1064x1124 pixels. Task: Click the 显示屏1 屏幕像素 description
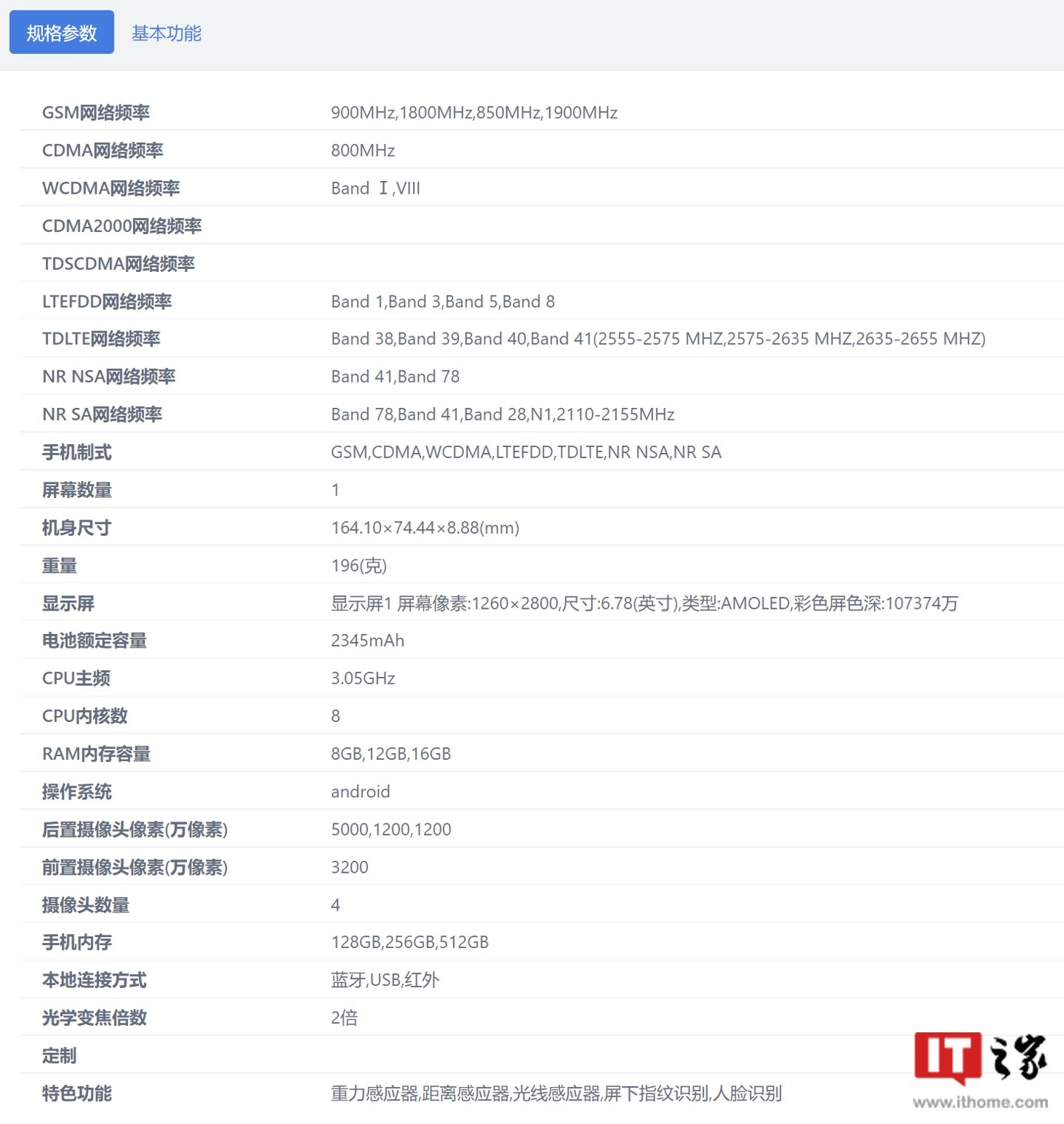[x=644, y=603]
